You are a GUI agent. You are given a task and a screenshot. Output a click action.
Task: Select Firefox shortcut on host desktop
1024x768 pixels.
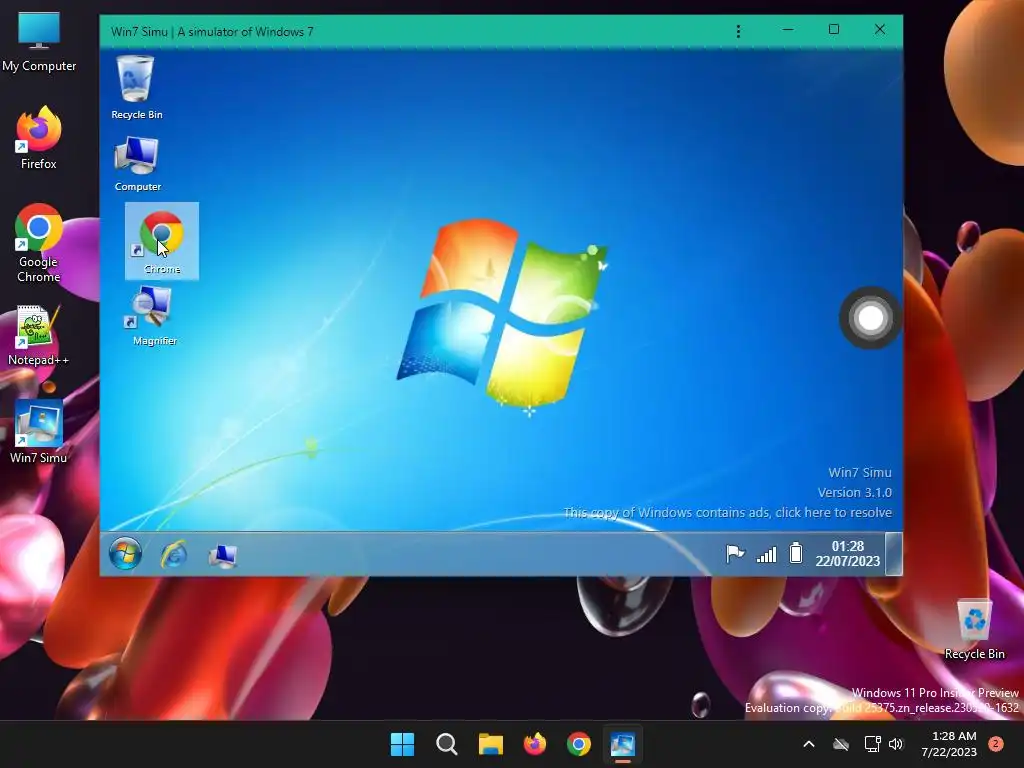(39, 138)
